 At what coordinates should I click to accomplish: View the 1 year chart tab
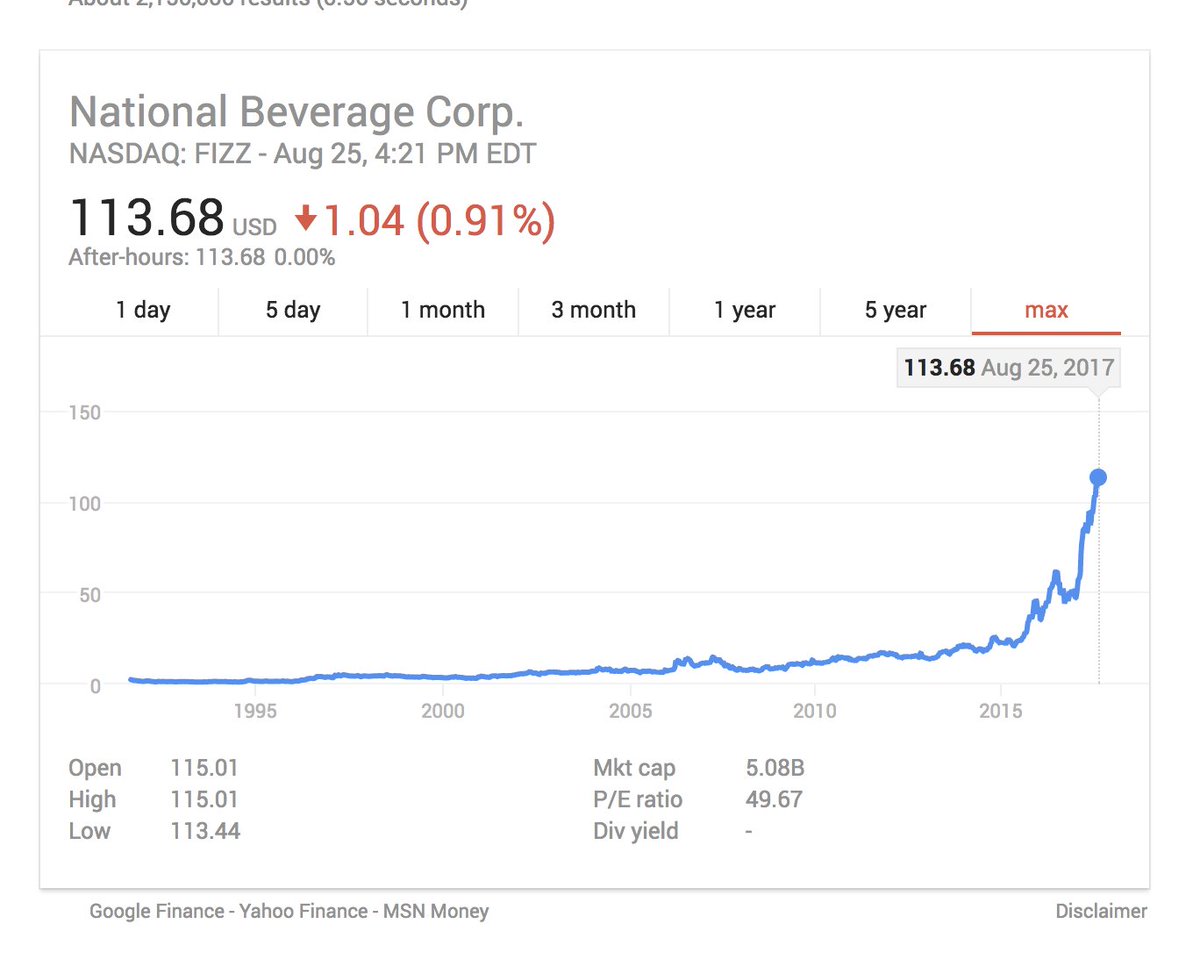[745, 310]
